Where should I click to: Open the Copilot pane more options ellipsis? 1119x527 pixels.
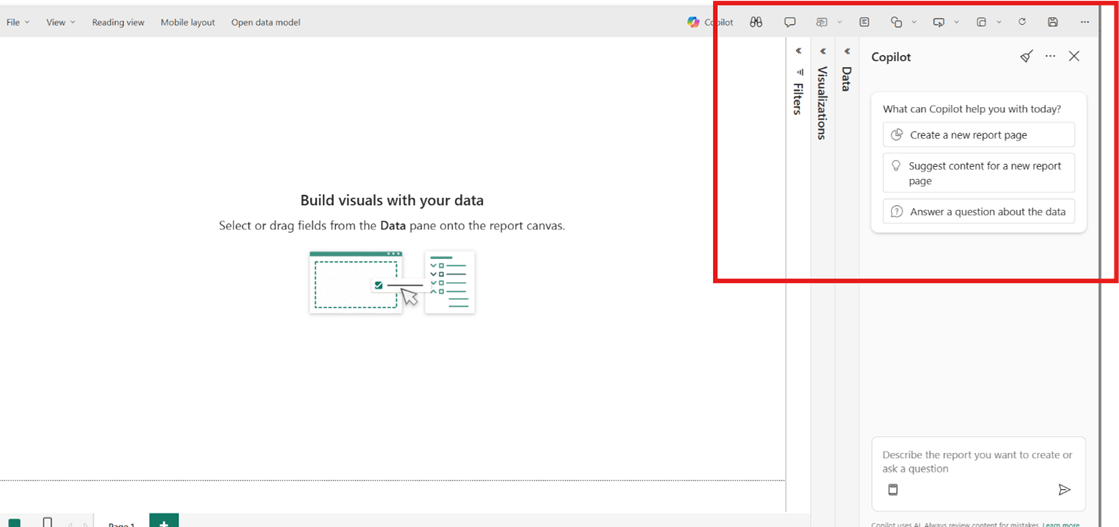point(1050,57)
